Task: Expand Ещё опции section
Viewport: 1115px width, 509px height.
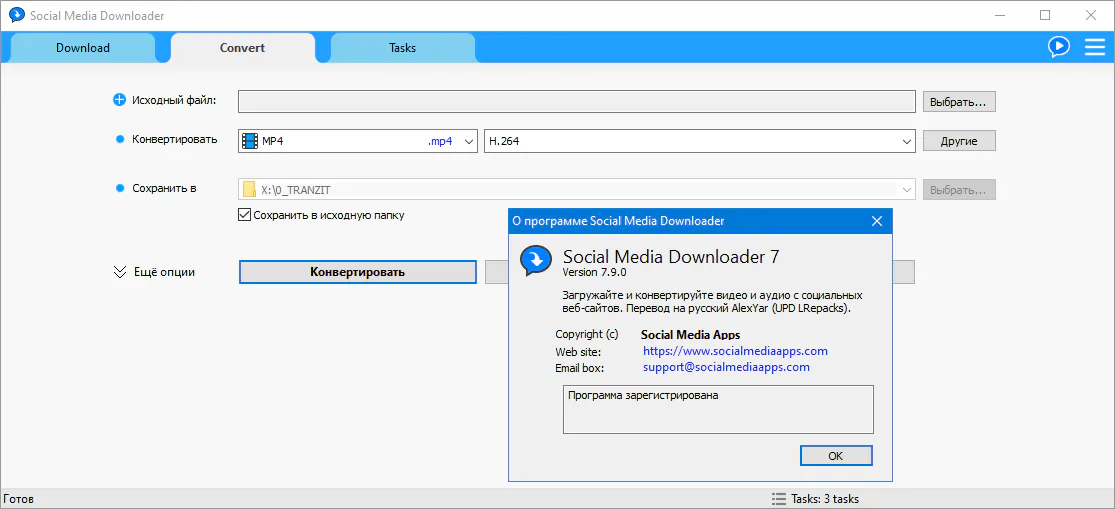Action: (120, 272)
